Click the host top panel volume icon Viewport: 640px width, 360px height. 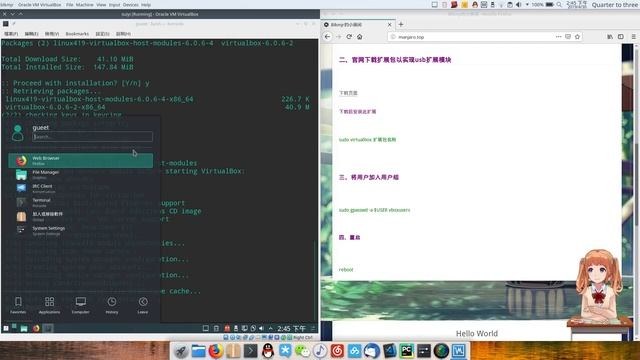pyautogui.click(x=518, y=5)
